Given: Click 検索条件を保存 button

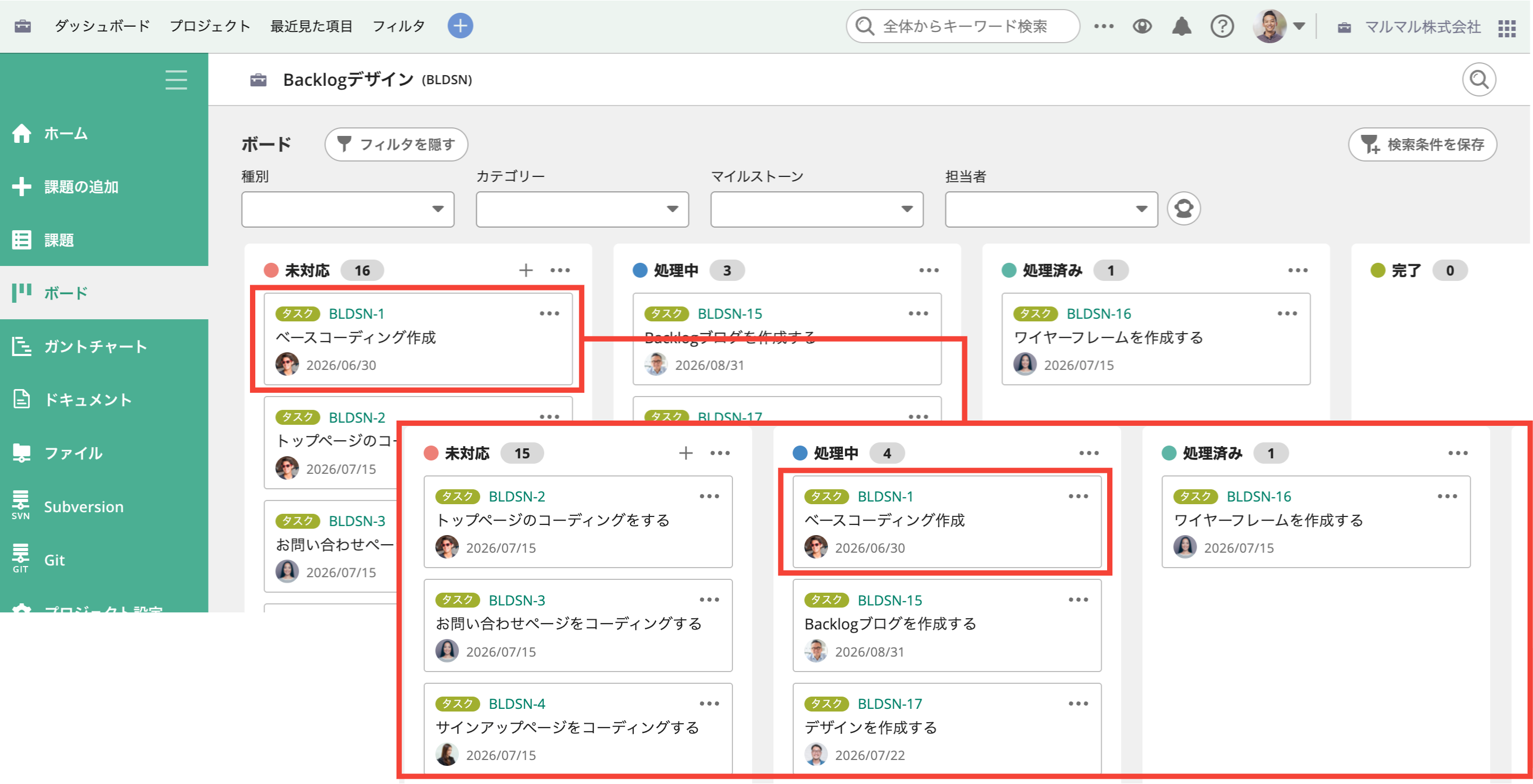Looking at the screenshot, I should pyautogui.click(x=1422, y=144).
